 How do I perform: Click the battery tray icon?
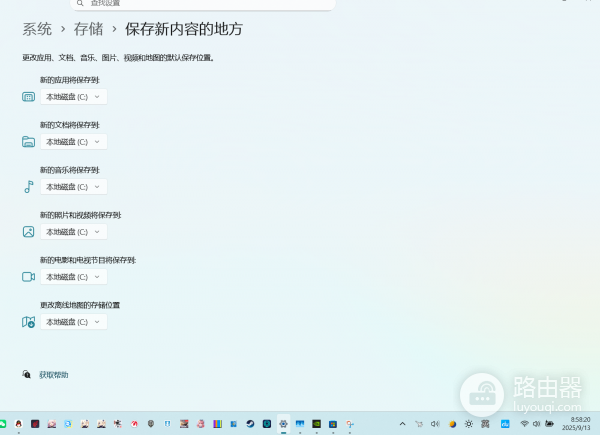pos(549,424)
